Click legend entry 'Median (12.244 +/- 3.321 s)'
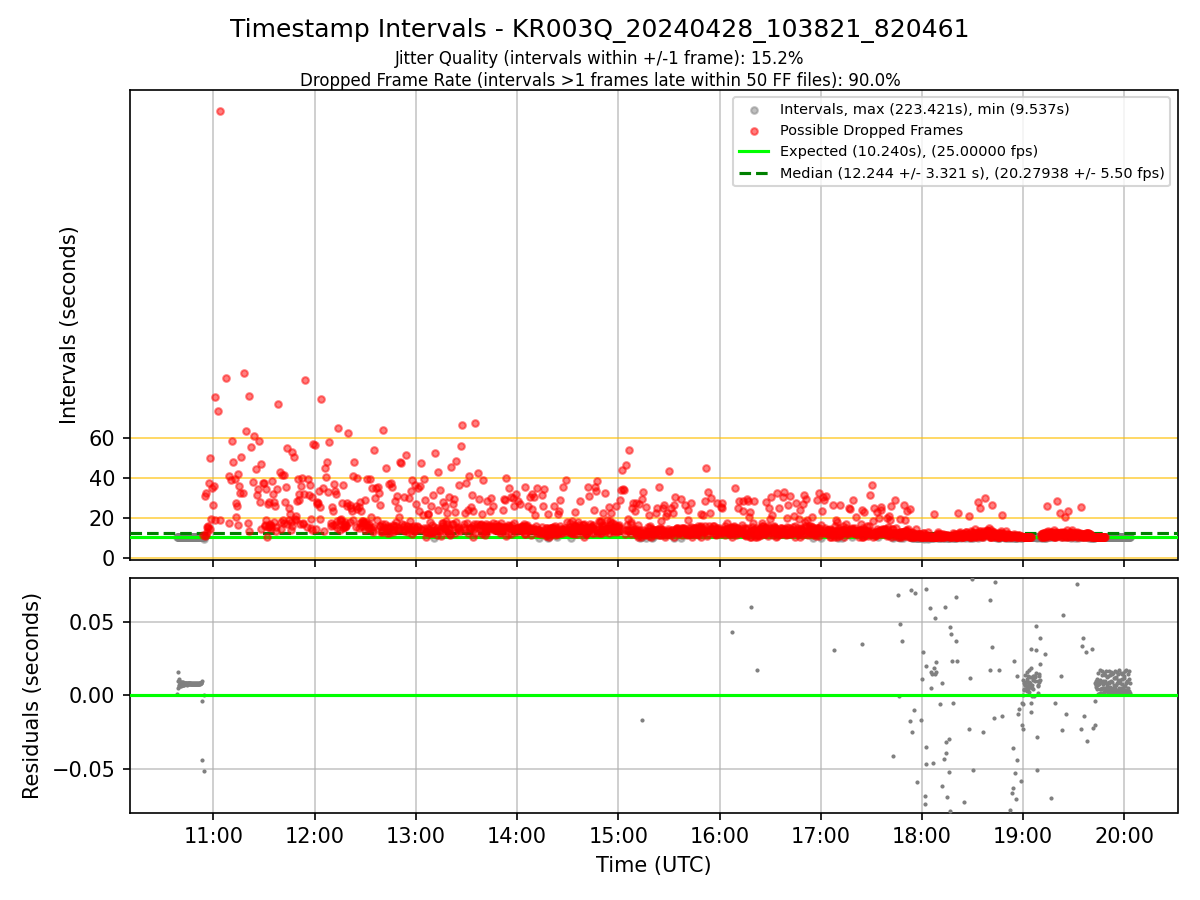The image size is (1200, 900). (x=972, y=173)
